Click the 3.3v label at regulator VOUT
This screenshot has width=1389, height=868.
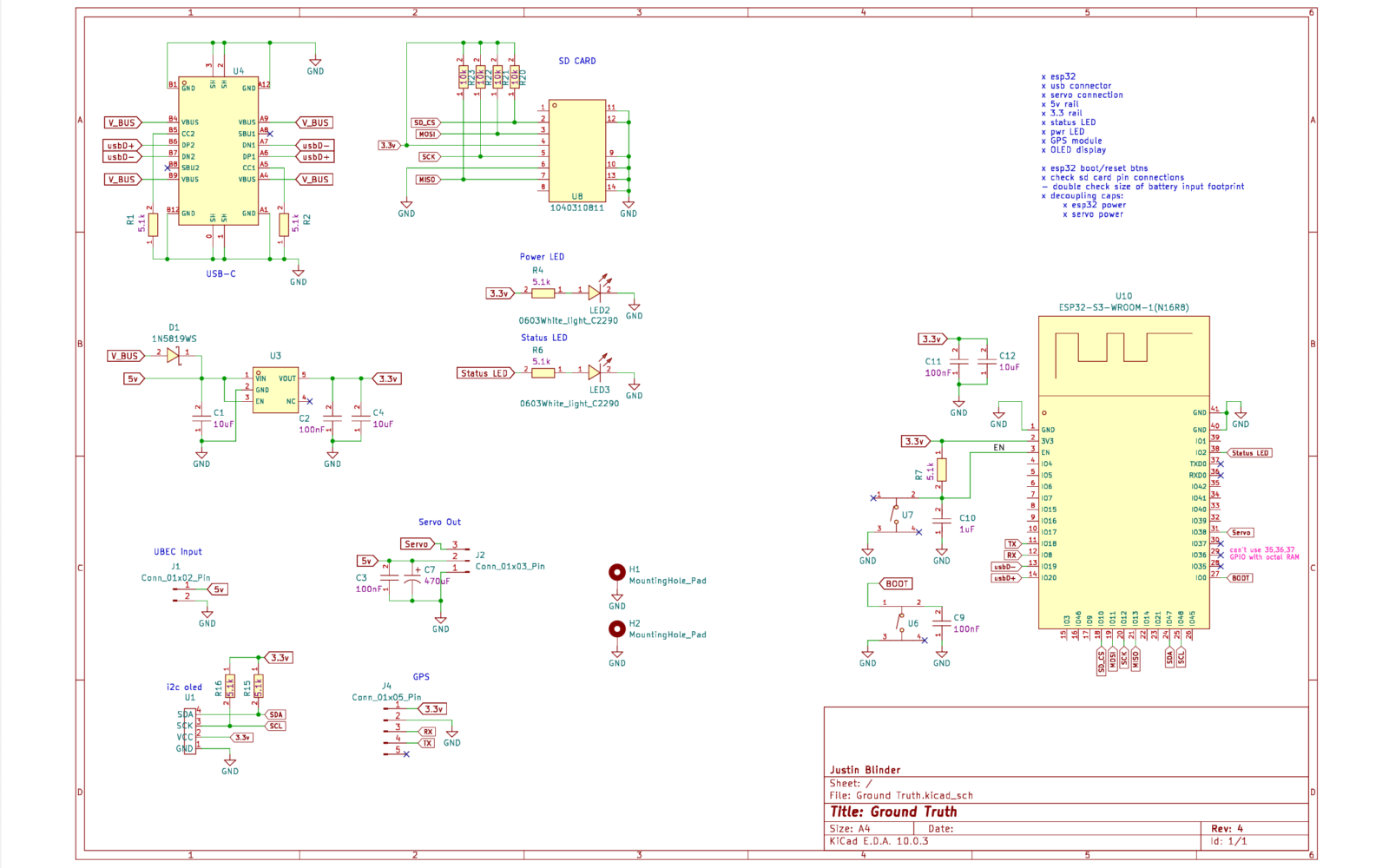coord(387,379)
